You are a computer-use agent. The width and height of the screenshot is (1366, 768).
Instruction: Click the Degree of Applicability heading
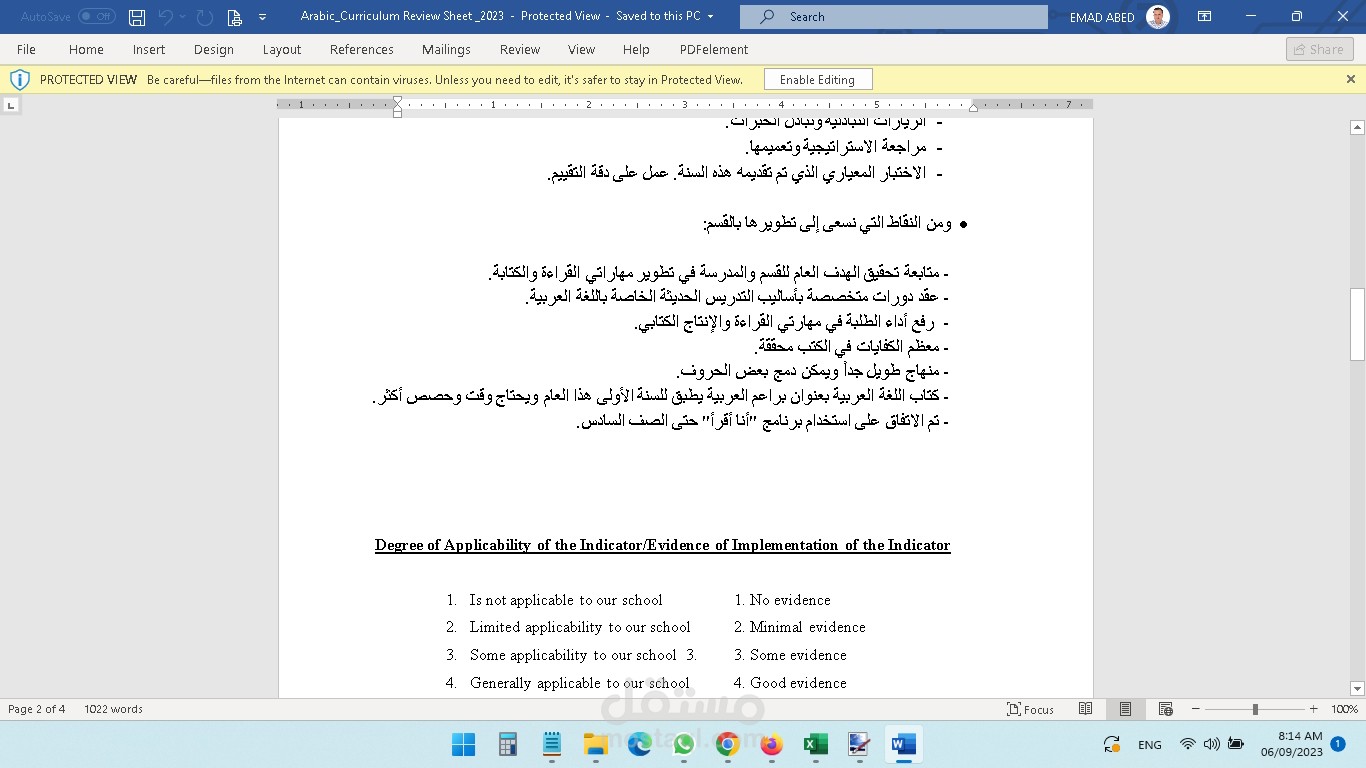tap(662, 545)
